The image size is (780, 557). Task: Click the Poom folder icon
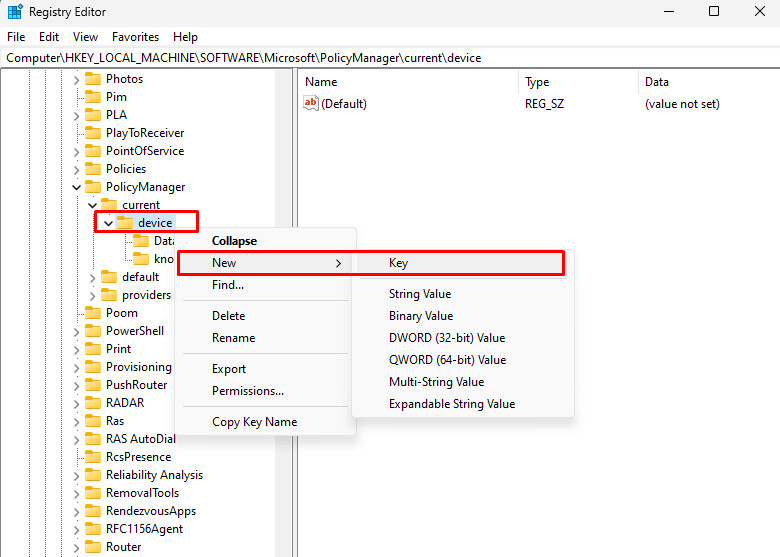pyautogui.click(x=93, y=313)
